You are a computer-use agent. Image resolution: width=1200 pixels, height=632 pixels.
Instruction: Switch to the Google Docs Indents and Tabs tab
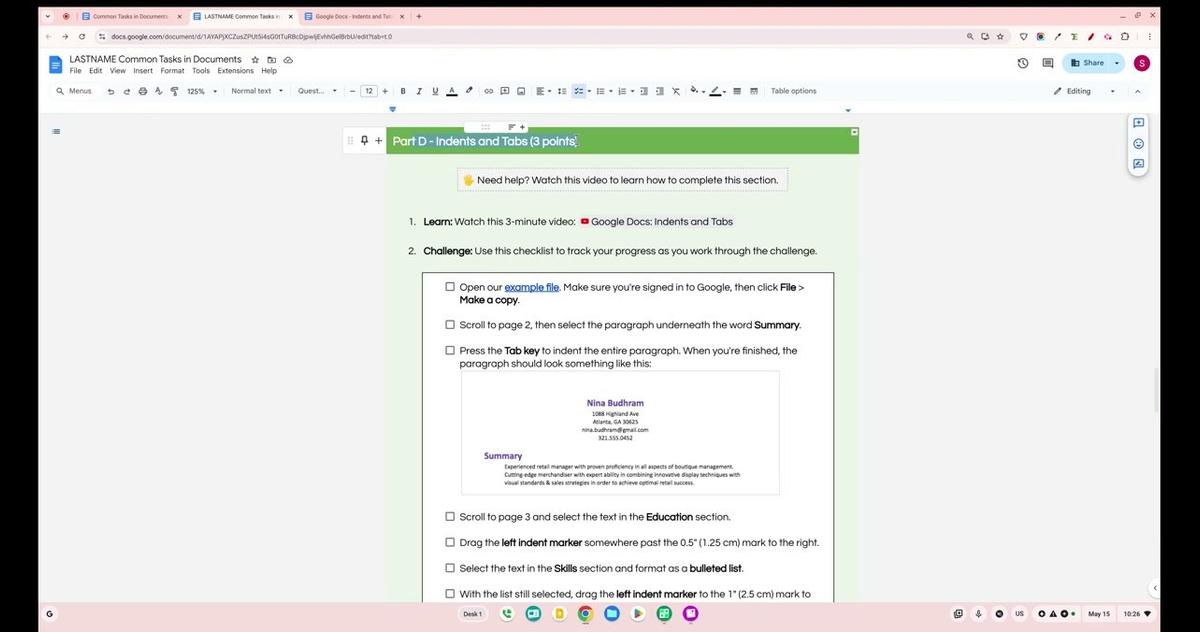pos(352,16)
